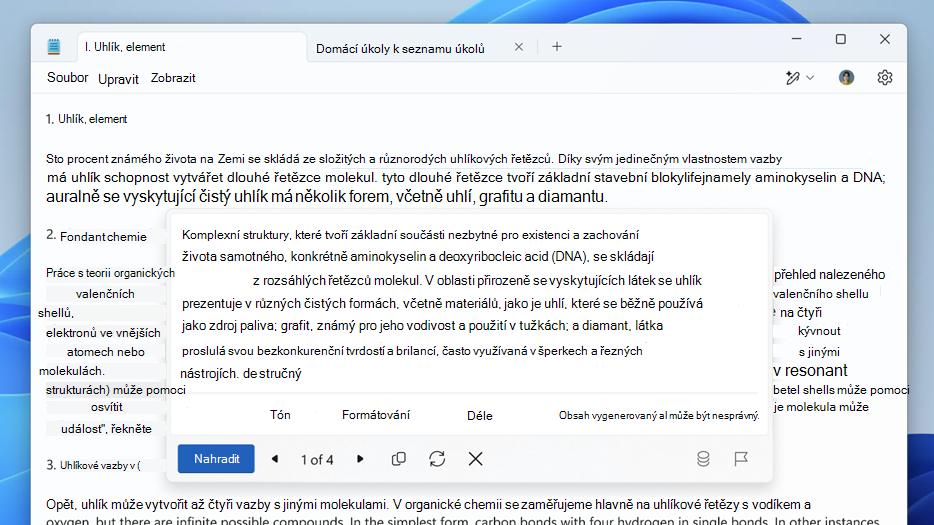Screen dimensions: 934x525
Task: Open the Upravit menu
Action: tap(118, 79)
